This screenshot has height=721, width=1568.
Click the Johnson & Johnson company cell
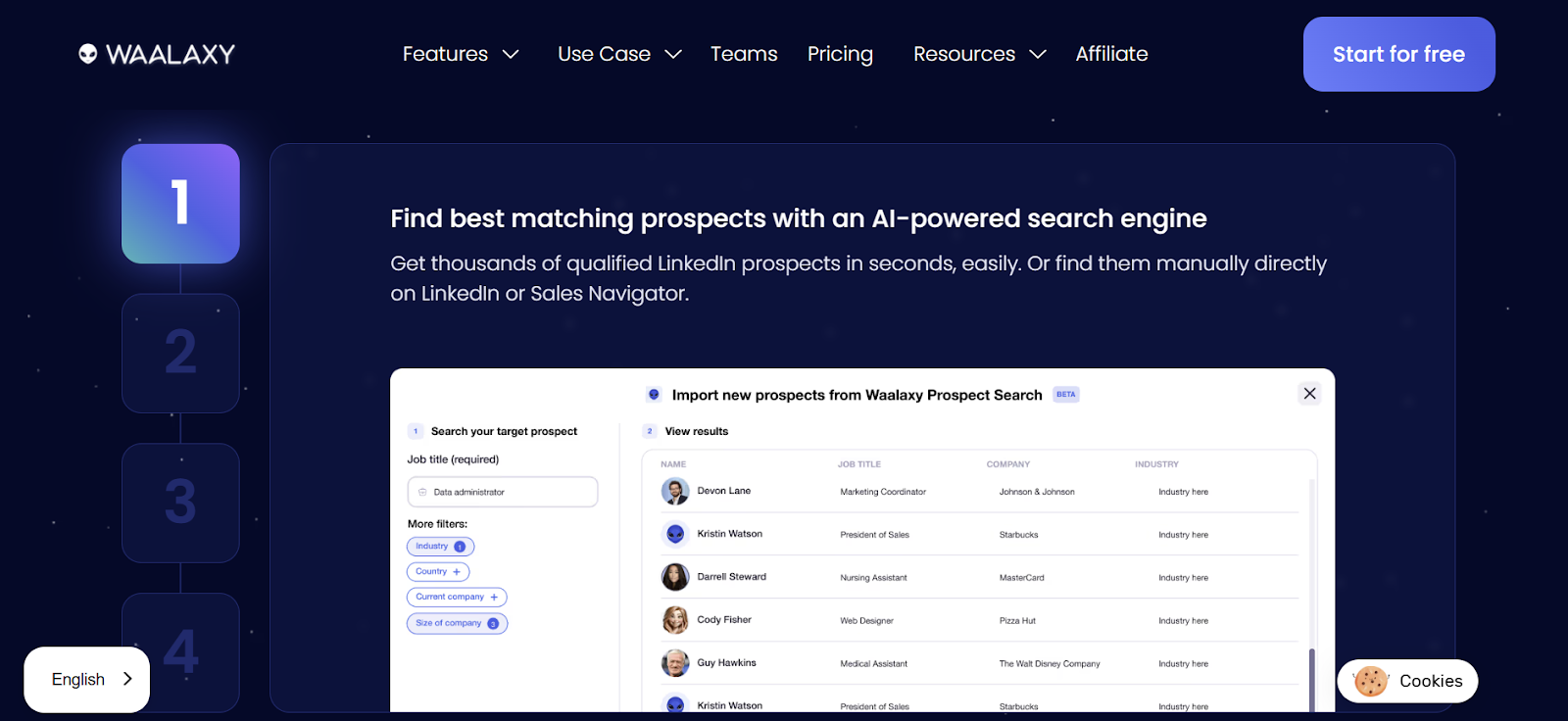tap(1037, 492)
